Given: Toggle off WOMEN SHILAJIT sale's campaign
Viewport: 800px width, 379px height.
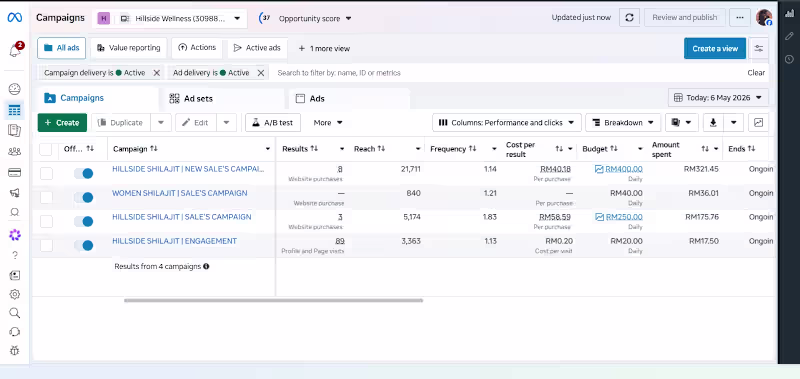Looking at the screenshot, I should pos(84,197).
